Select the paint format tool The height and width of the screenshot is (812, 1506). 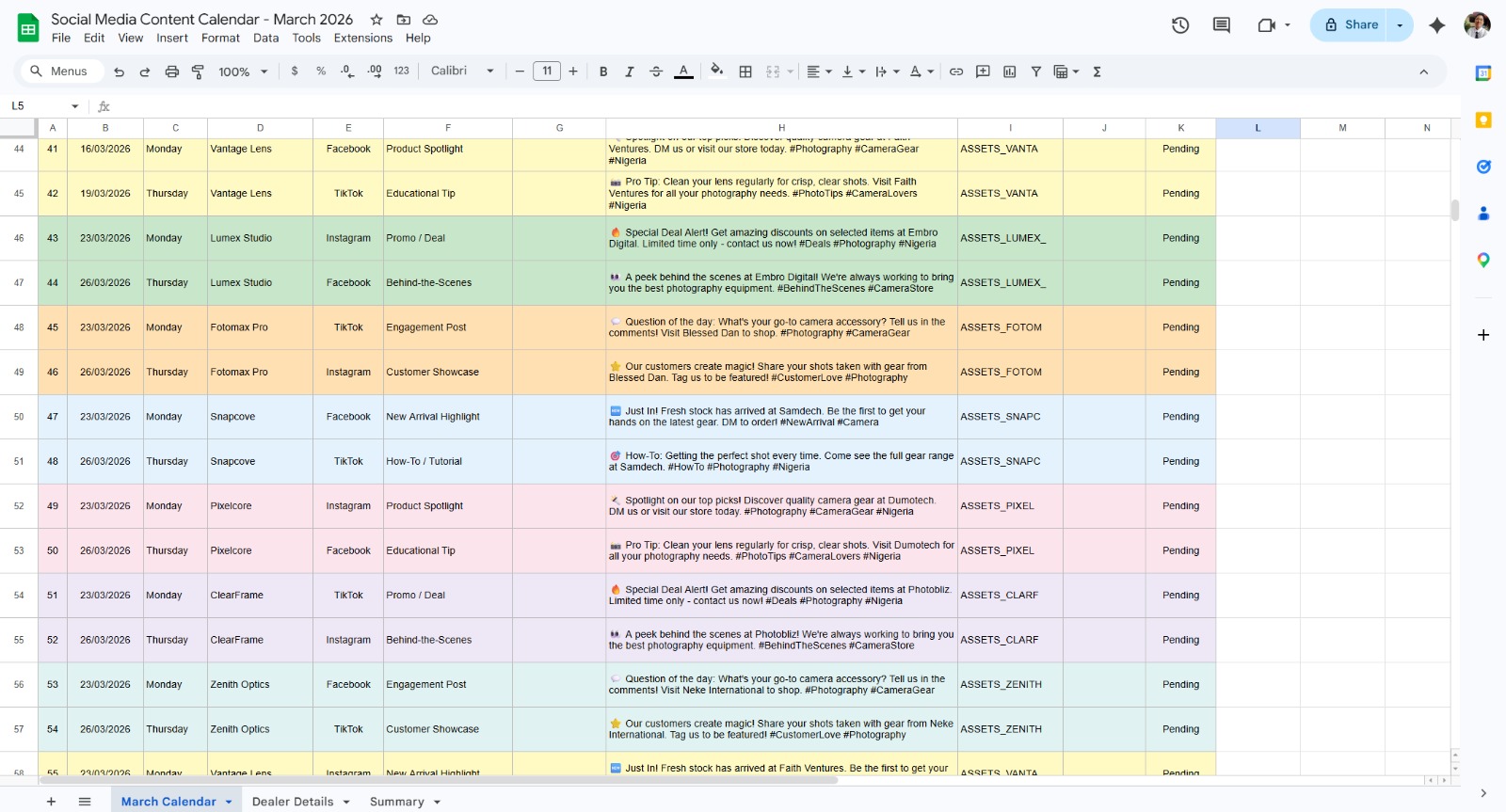click(x=198, y=72)
